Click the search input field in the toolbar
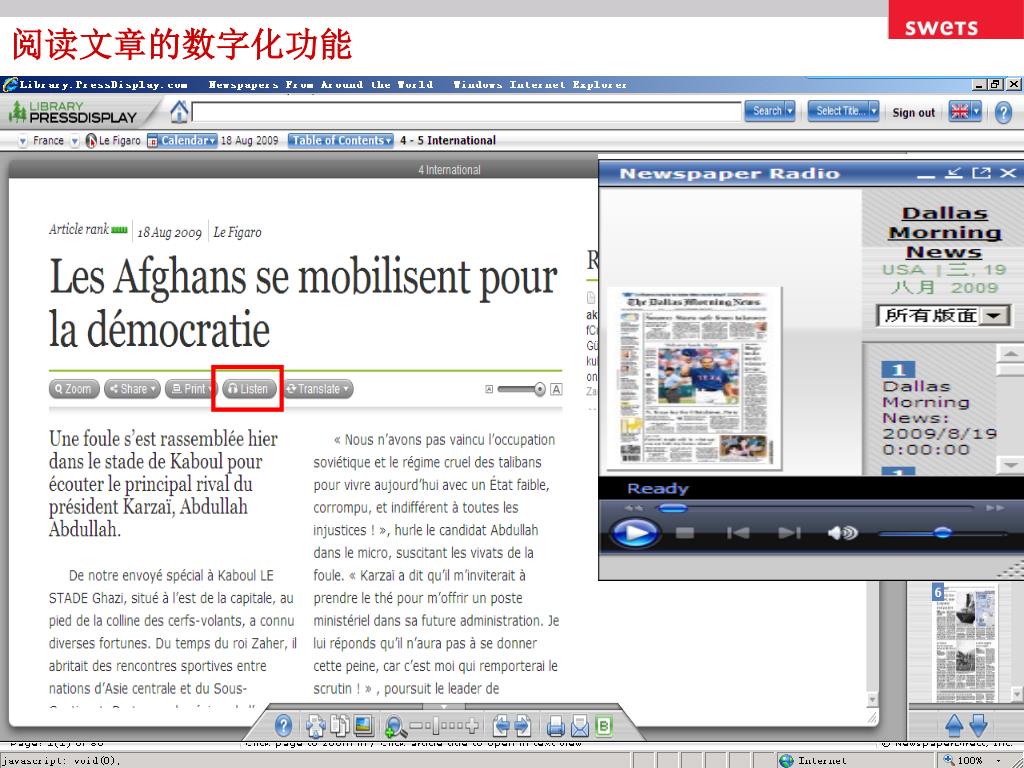Screen dimensions: 1024x768 [466, 112]
